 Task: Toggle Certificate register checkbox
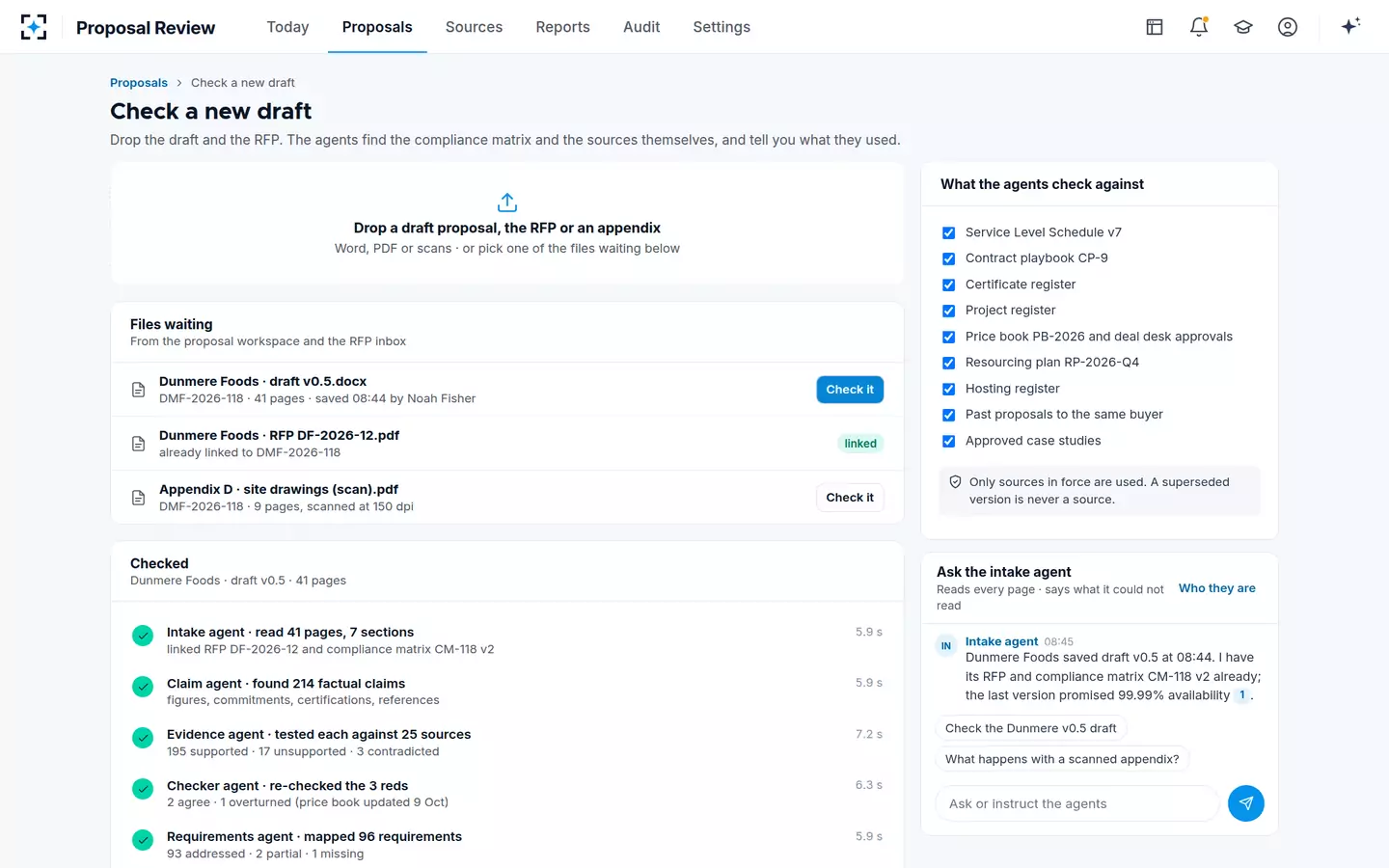[x=948, y=285]
